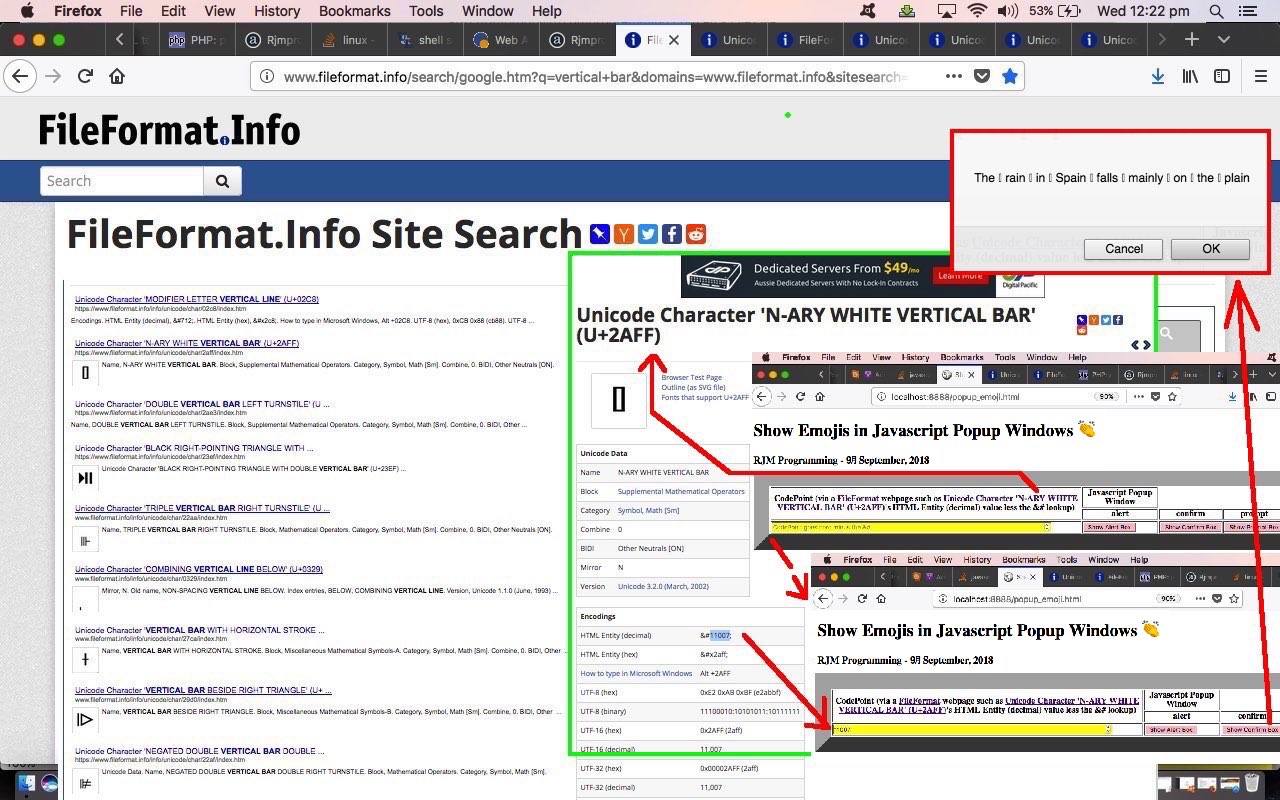
Task: Open 'MODIFIER LETTER VERTICAL LINE' result
Action: click(x=197, y=299)
